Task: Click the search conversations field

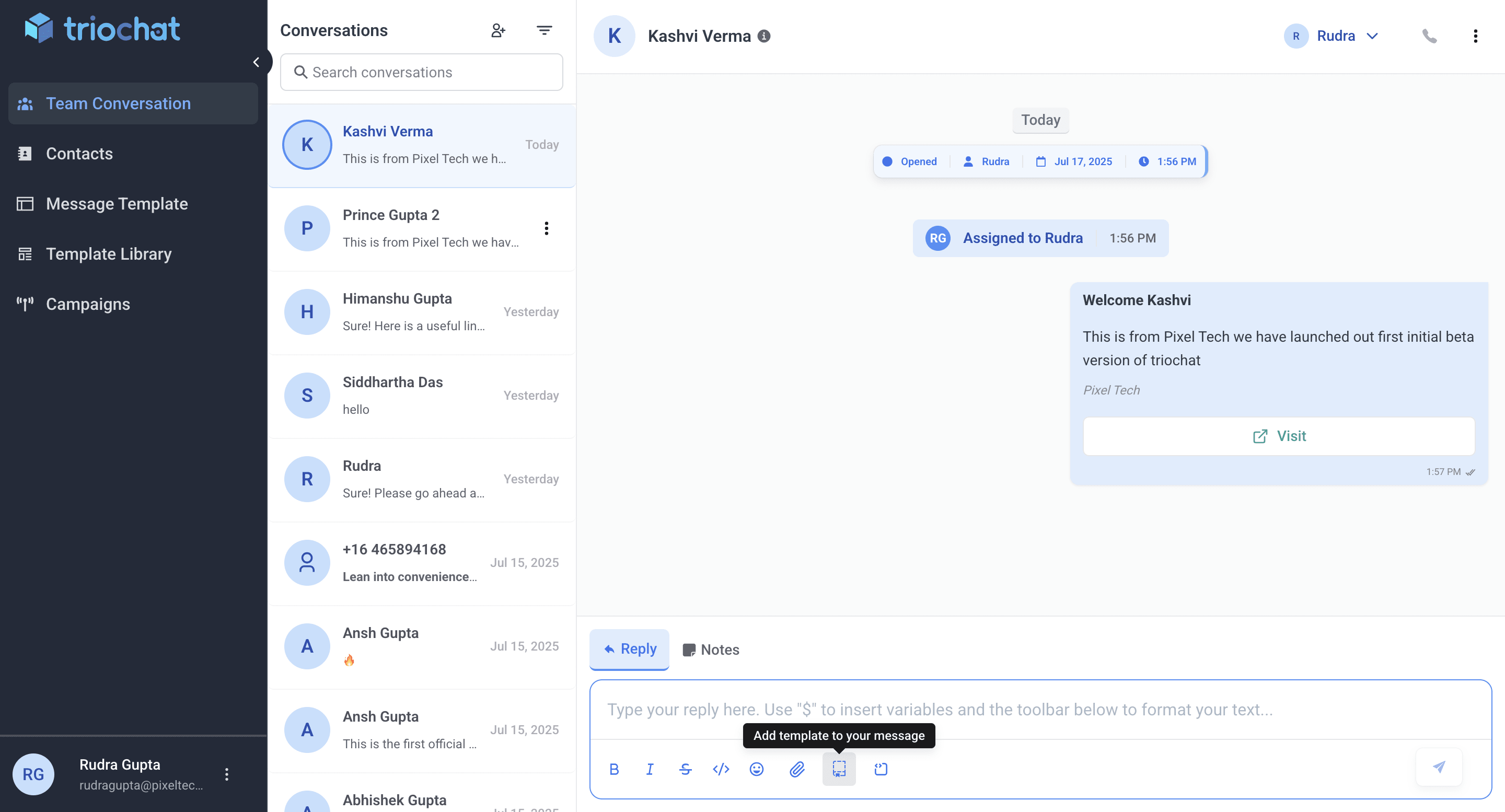Action: point(421,72)
